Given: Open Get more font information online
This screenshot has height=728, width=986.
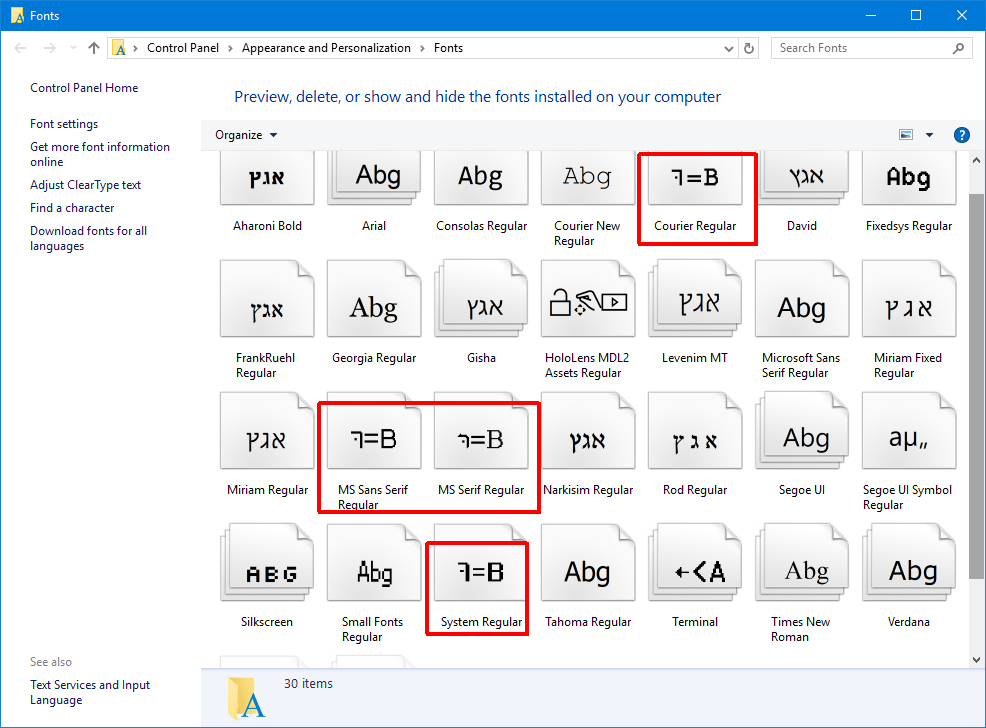Looking at the screenshot, I should coord(100,154).
